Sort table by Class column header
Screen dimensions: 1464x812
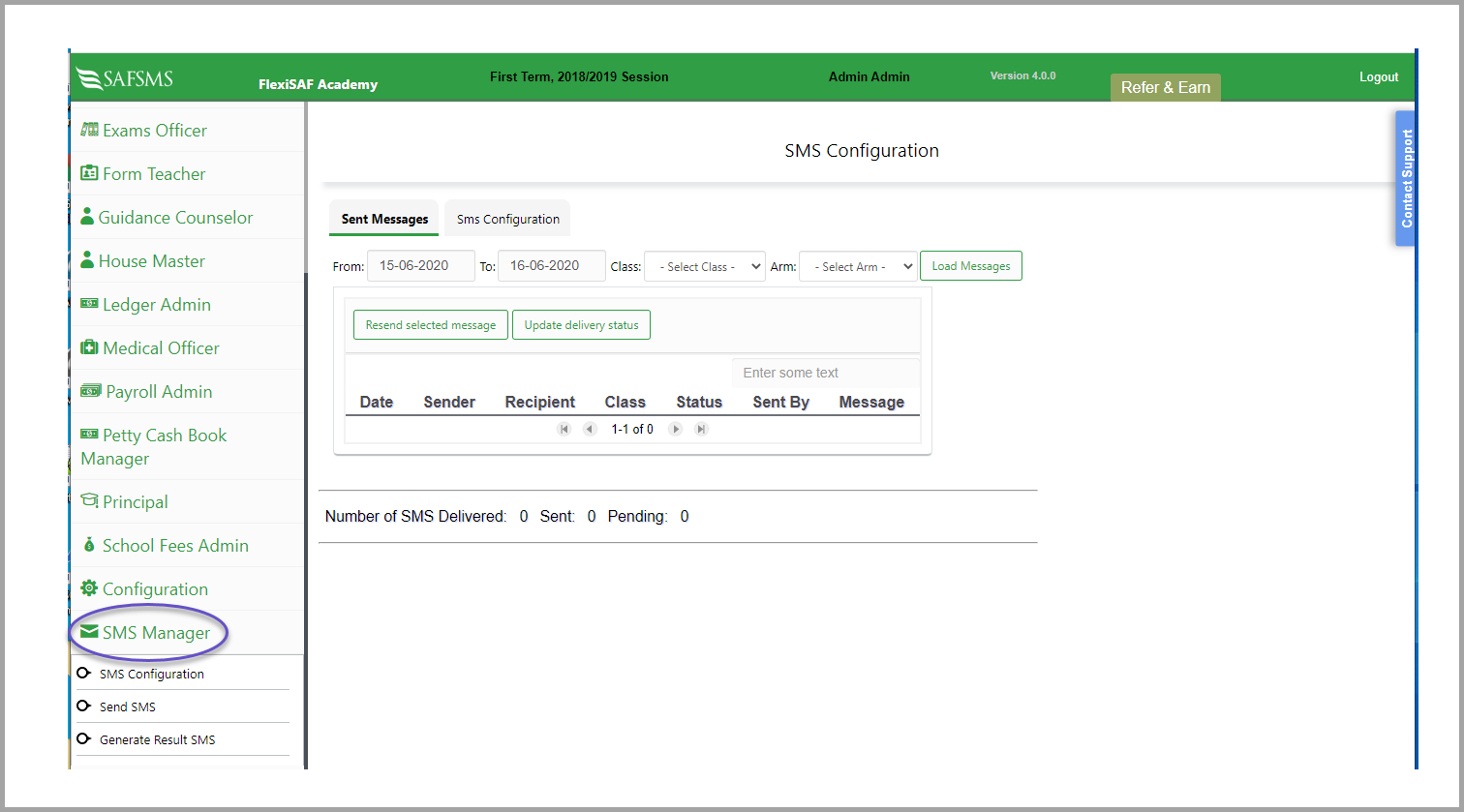pyautogui.click(x=625, y=402)
